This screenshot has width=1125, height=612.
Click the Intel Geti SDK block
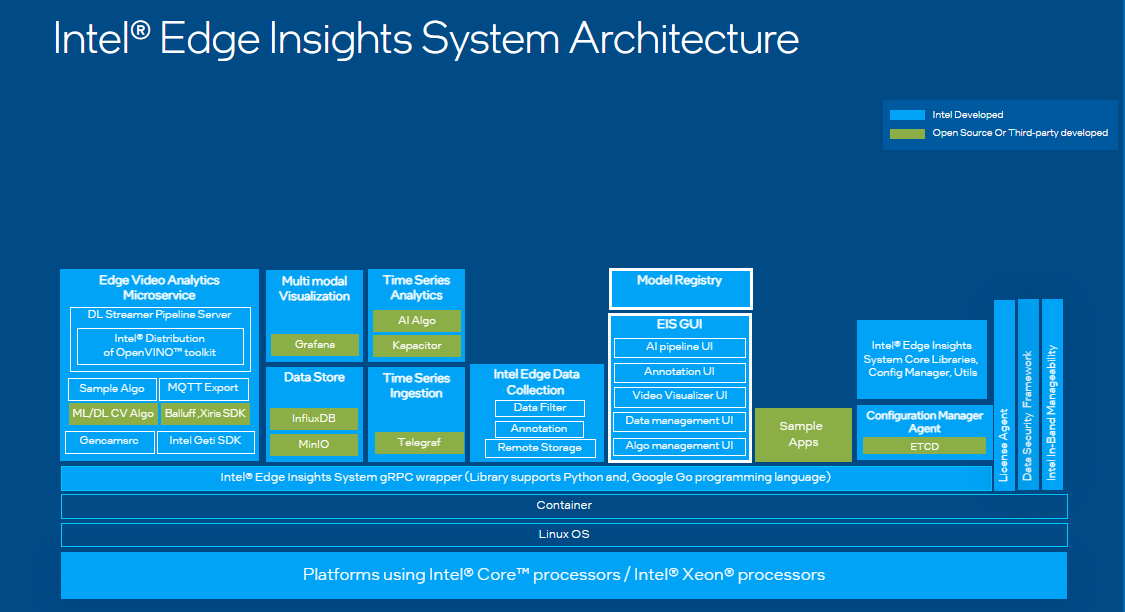pos(206,441)
